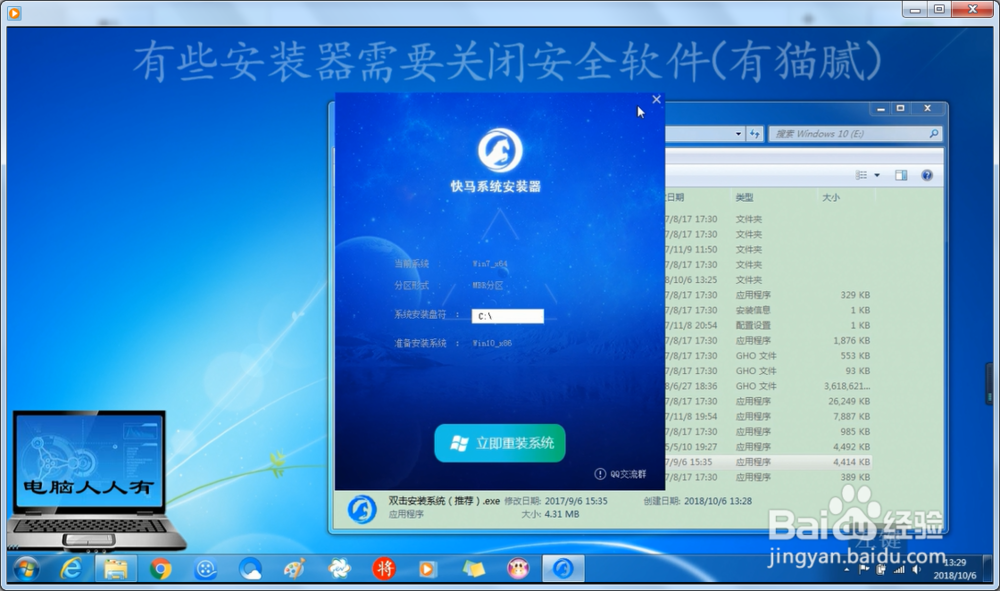Select the folder row dated 7/11/9 11:50

tap(768, 249)
